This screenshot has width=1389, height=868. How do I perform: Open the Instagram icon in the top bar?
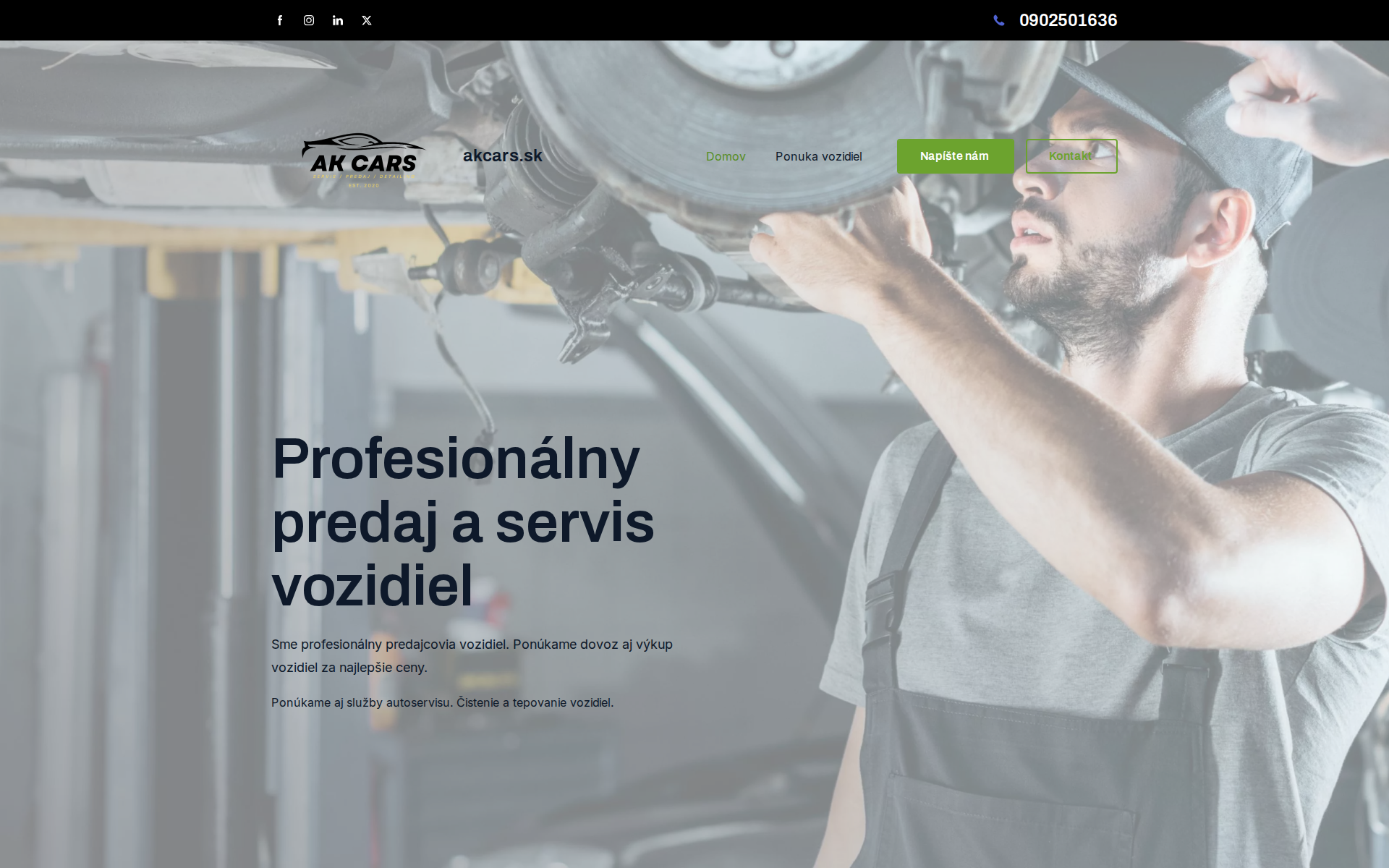(308, 20)
